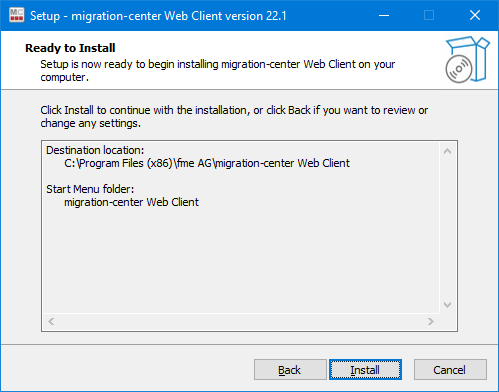The width and height of the screenshot is (499, 392).
Task: Click the window title bar text
Action: 158,16
